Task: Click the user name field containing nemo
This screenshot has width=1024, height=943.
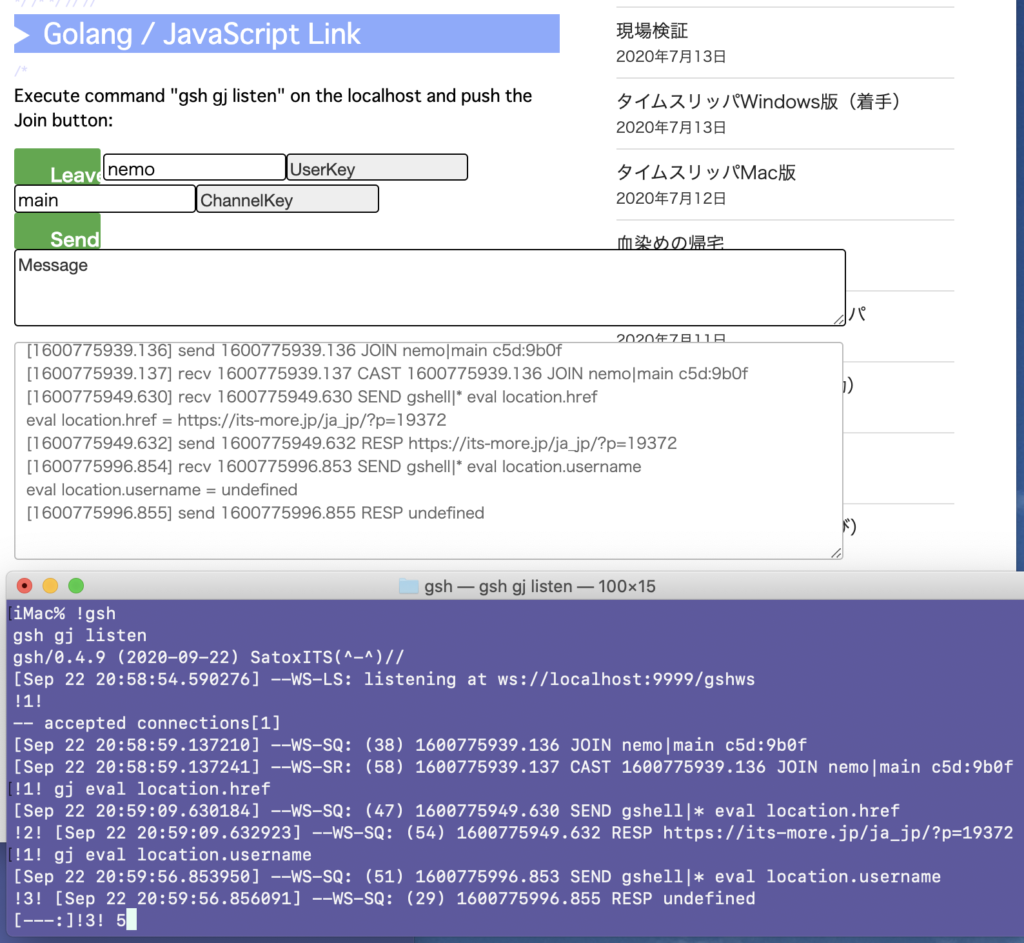Action: (x=194, y=168)
